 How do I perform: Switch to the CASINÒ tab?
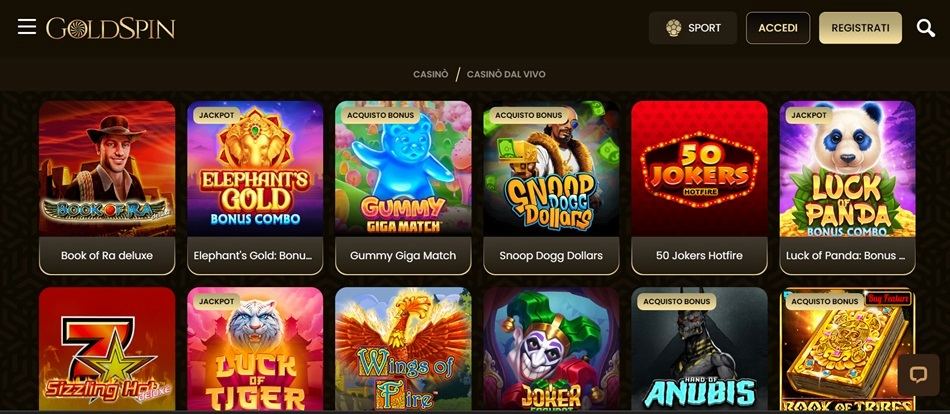tap(431, 74)
